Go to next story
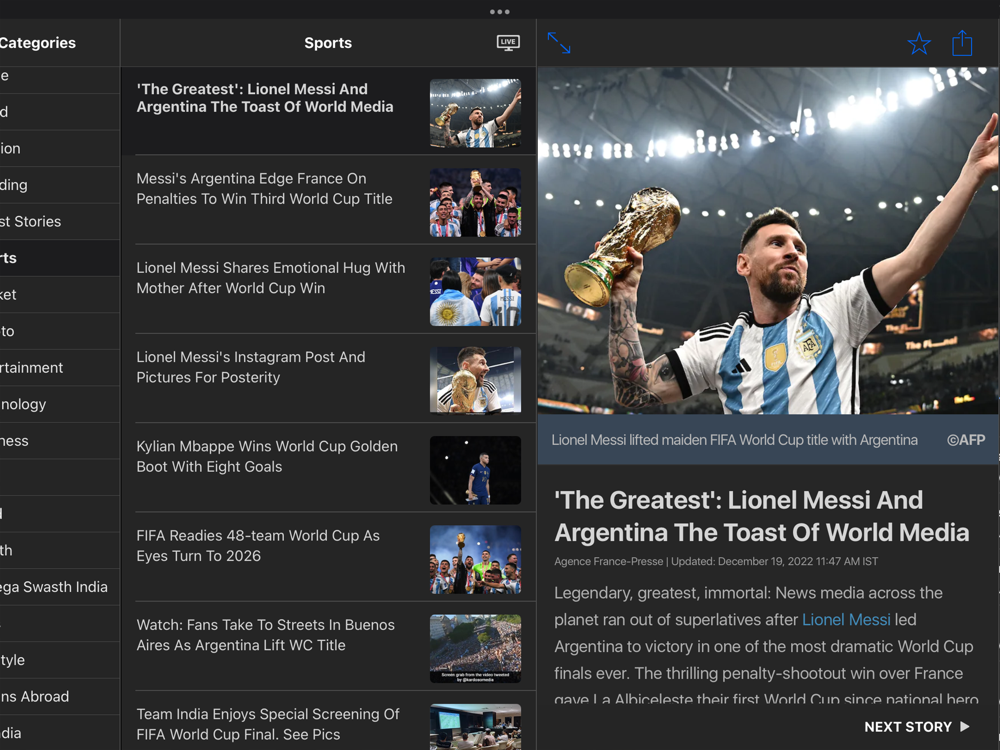 click(x=916, y=726)
